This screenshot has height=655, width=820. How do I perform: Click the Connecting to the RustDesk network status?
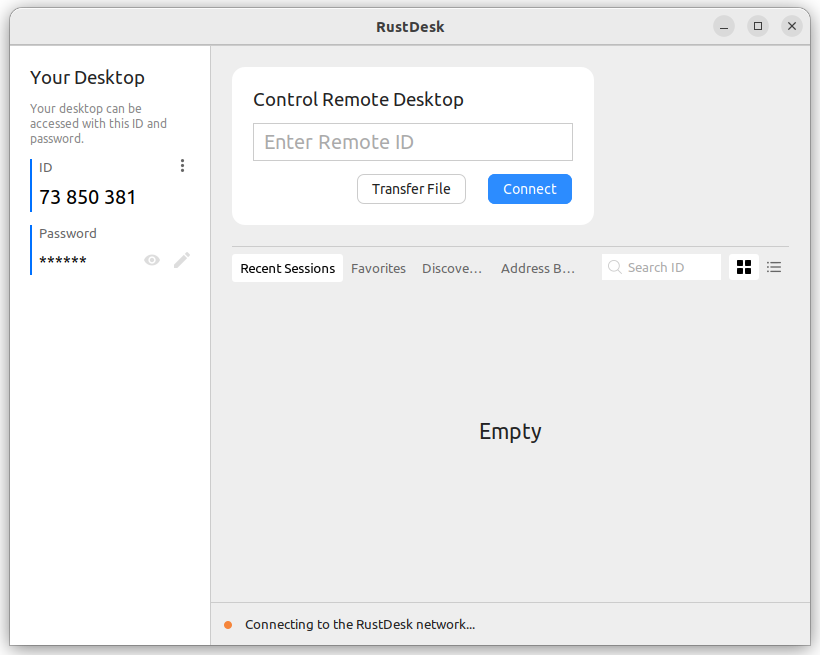click(360, 625)
